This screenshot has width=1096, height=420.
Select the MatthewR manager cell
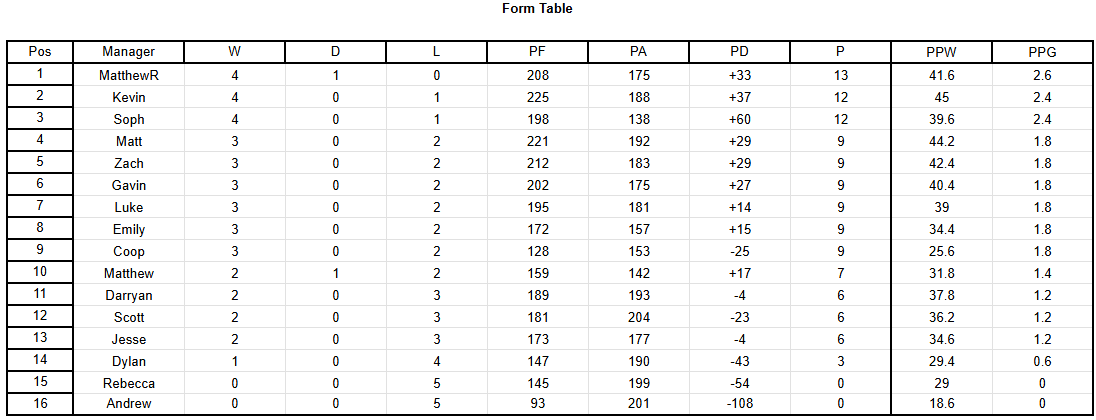point(129,75)
